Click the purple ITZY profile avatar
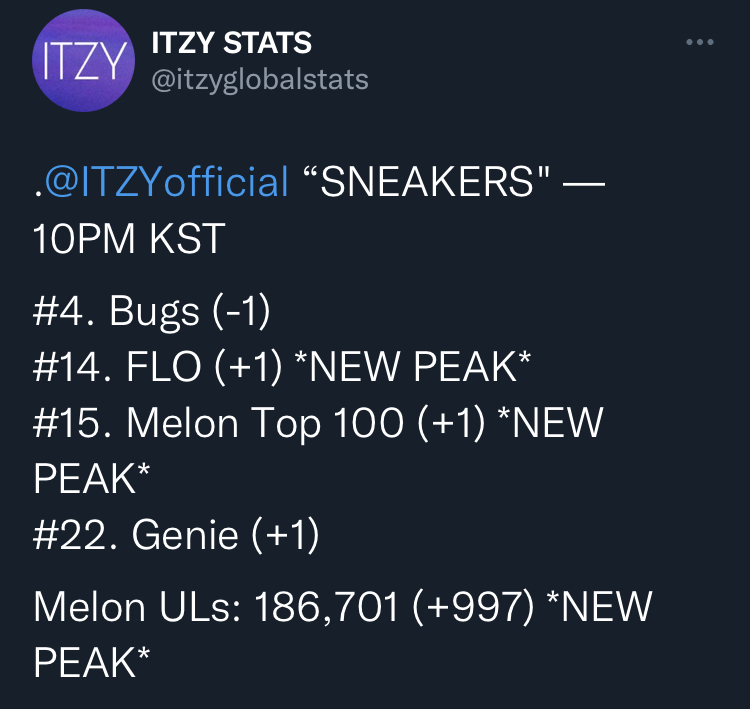Viewport: 750px width, 709px height. (83, 60)
